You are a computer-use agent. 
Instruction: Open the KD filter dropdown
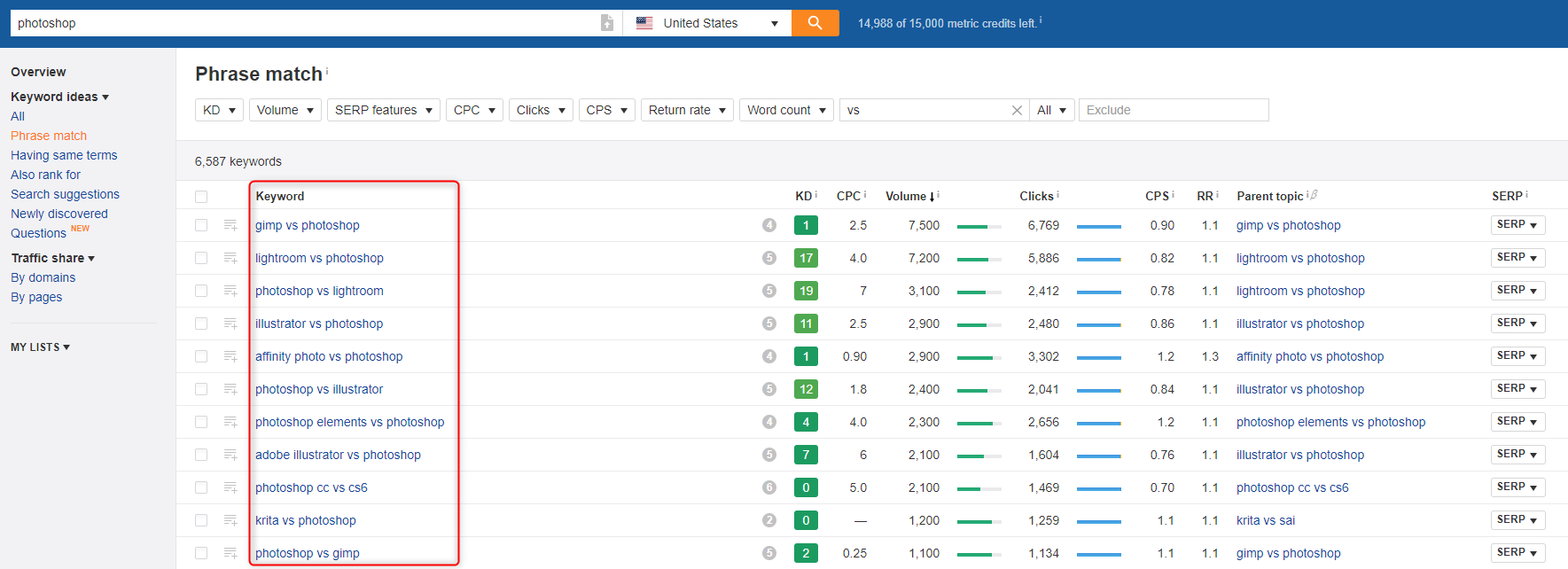pyautogui.click(x=219, y=110)
